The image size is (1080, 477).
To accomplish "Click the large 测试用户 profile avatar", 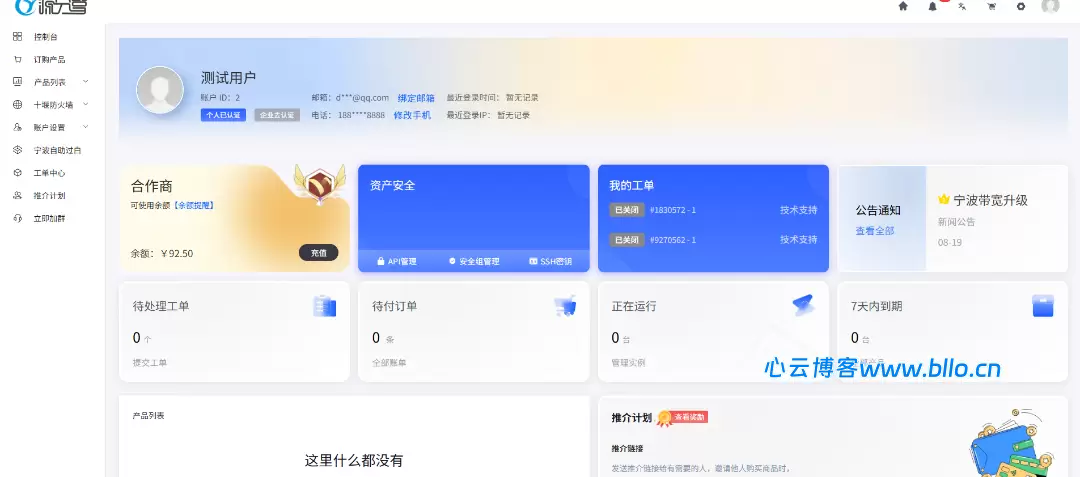I will click(x=160, y=90).
